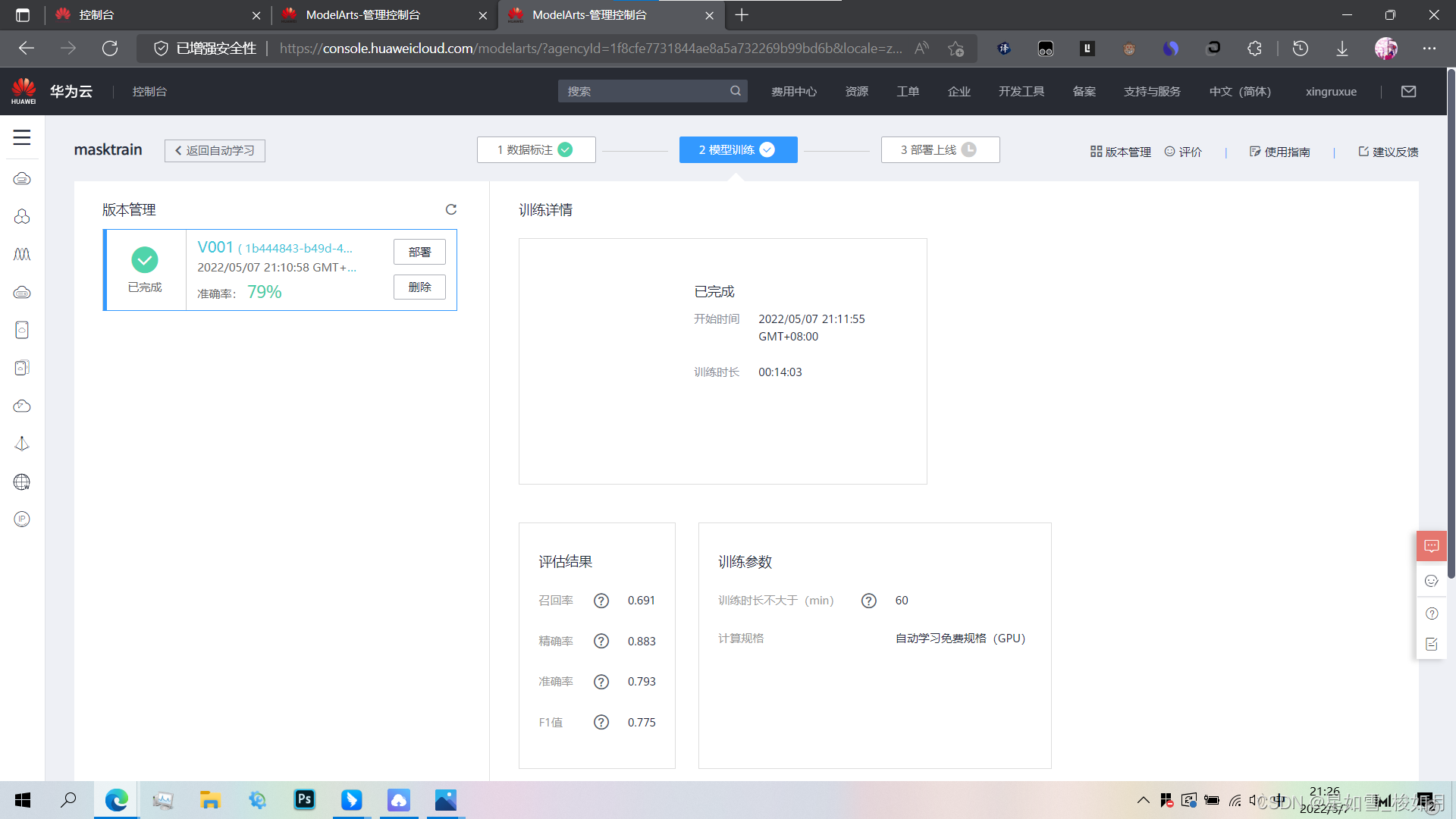Open 开发工具 menu in header

click(1021, 91)
